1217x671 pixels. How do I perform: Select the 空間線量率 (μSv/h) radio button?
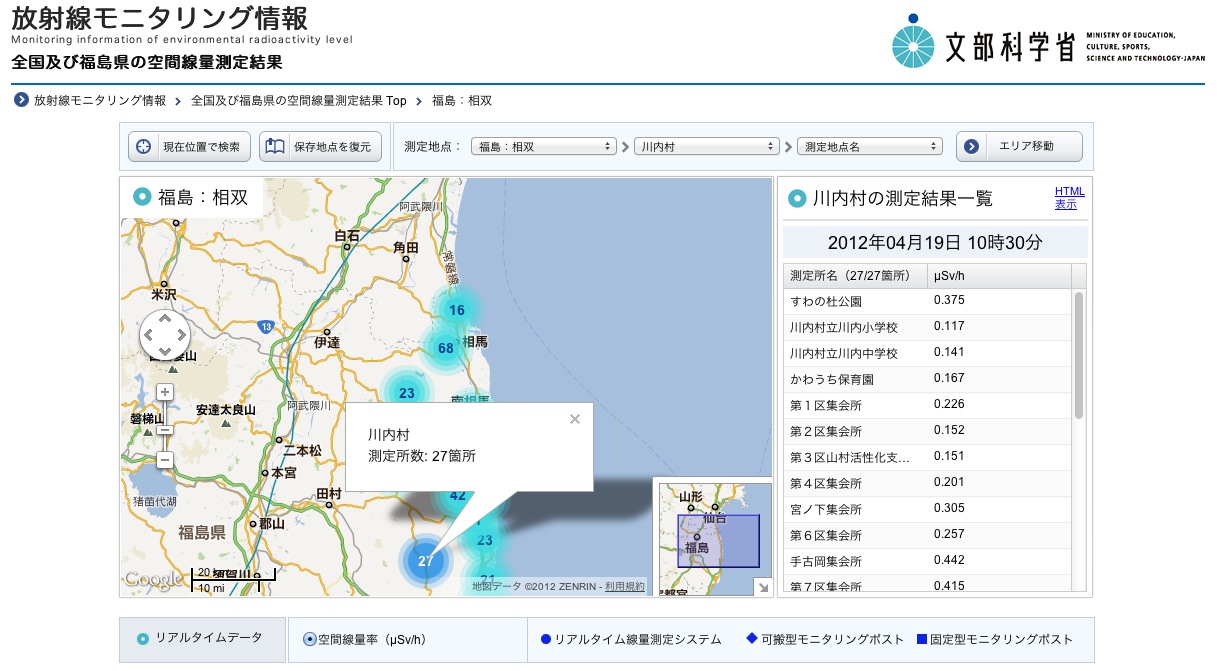pyautogui.click(x=309, y=639)
